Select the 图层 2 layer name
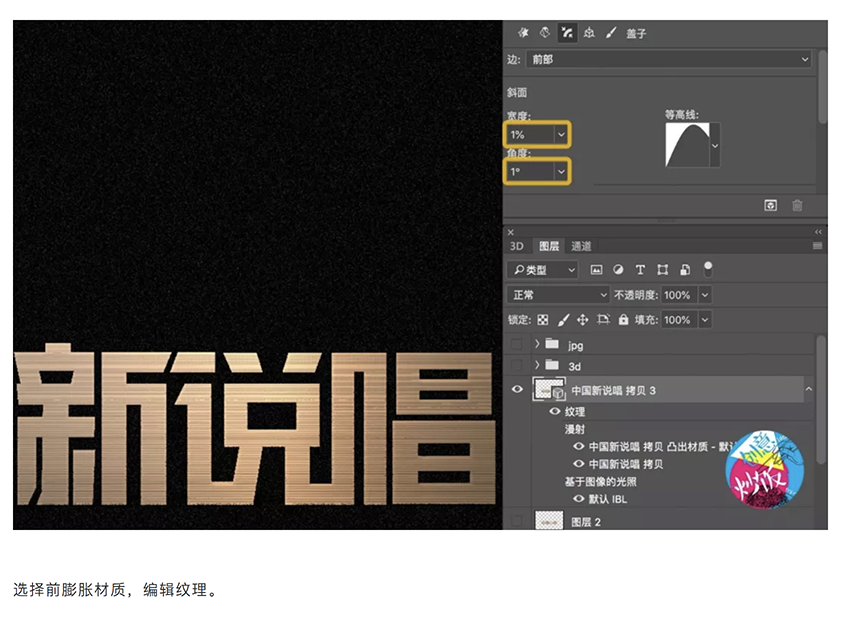This screenshot has width=844, height=627. point(586,522)
